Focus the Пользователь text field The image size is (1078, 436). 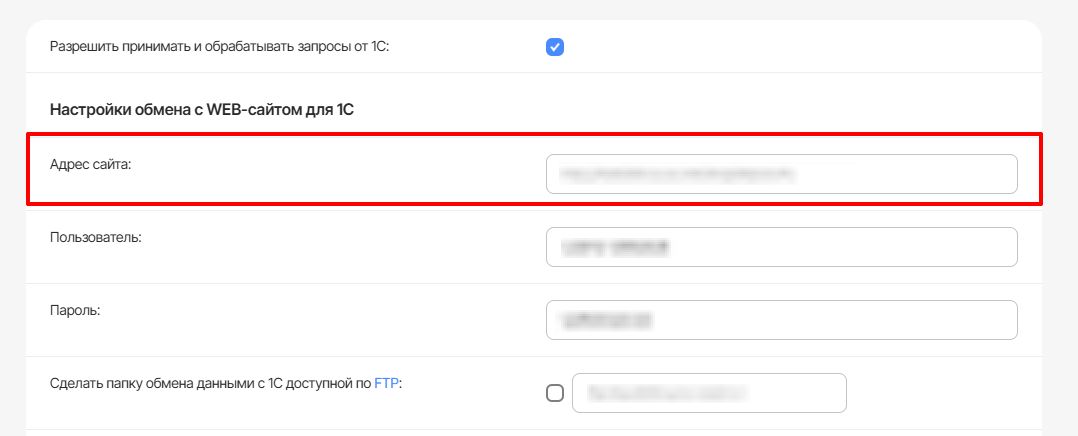point(900,247)
